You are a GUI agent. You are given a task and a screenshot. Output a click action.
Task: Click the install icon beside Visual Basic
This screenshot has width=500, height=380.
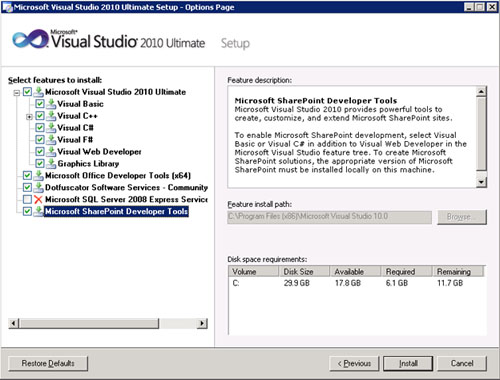tap(51, 104)
